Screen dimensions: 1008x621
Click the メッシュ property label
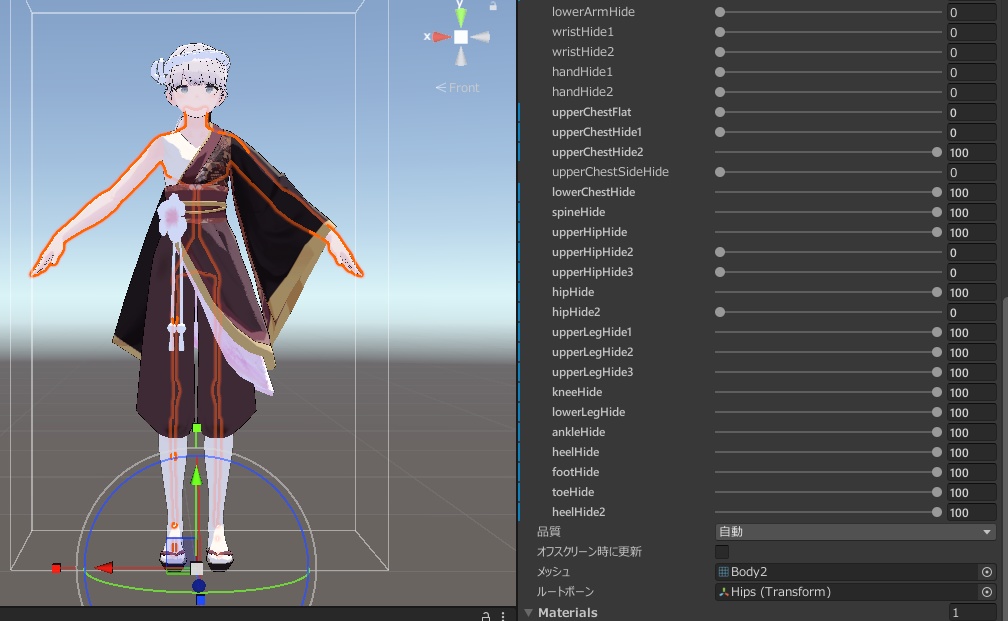(x=553, y=572)
